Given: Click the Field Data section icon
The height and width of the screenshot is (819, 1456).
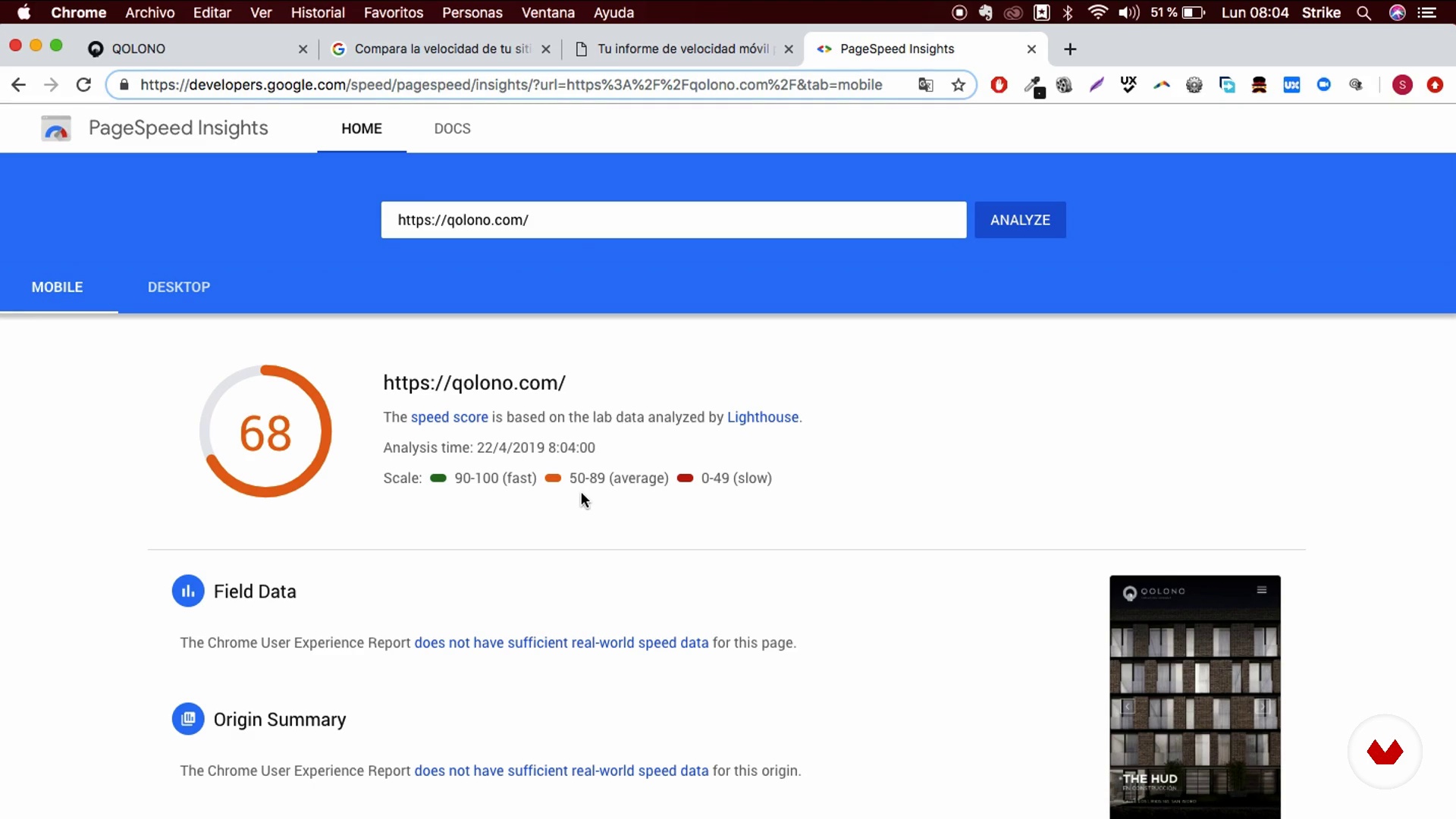Looking at the screenshot, I should (x=188, y=591).
